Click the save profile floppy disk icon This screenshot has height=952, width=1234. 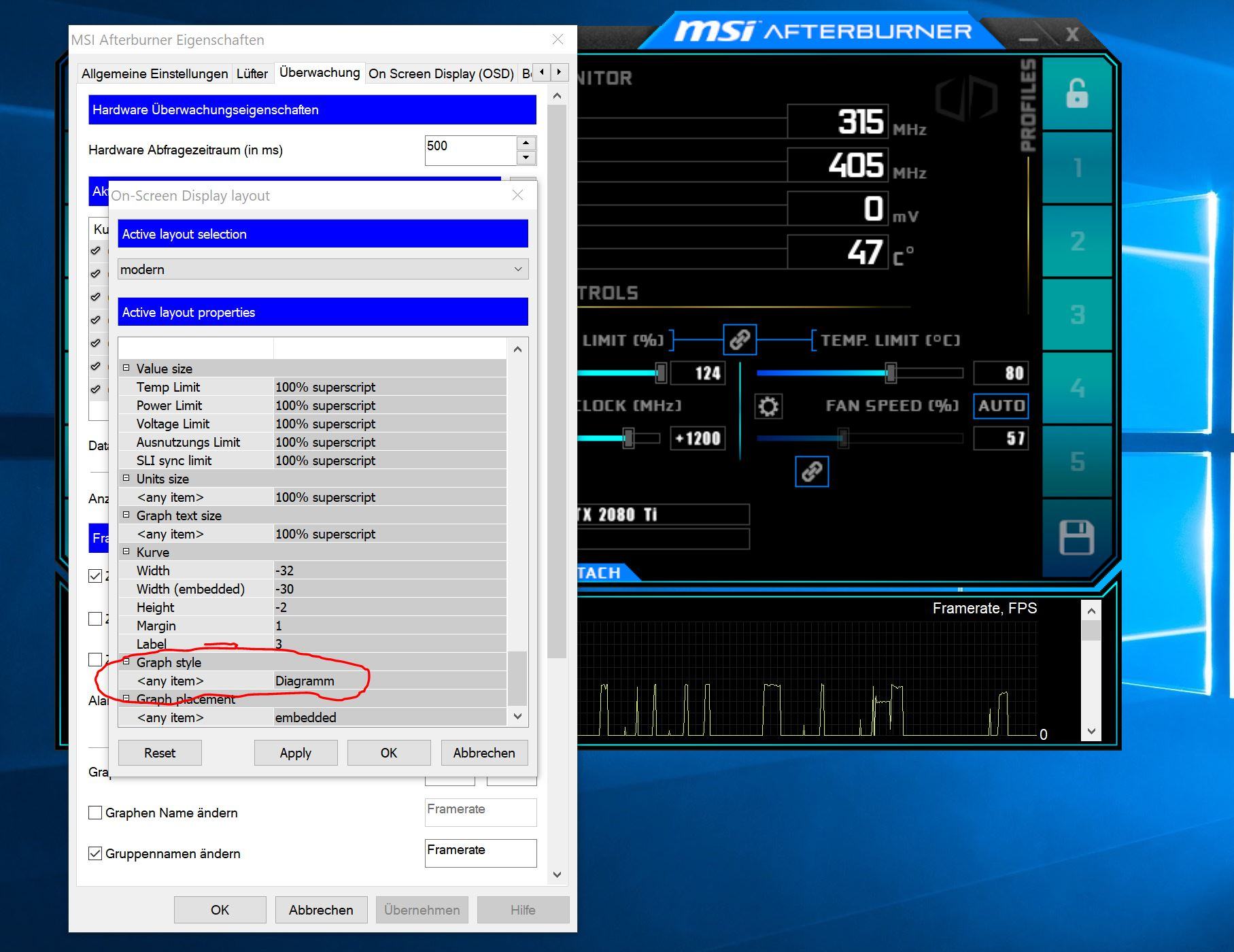tap(1076, 537)
